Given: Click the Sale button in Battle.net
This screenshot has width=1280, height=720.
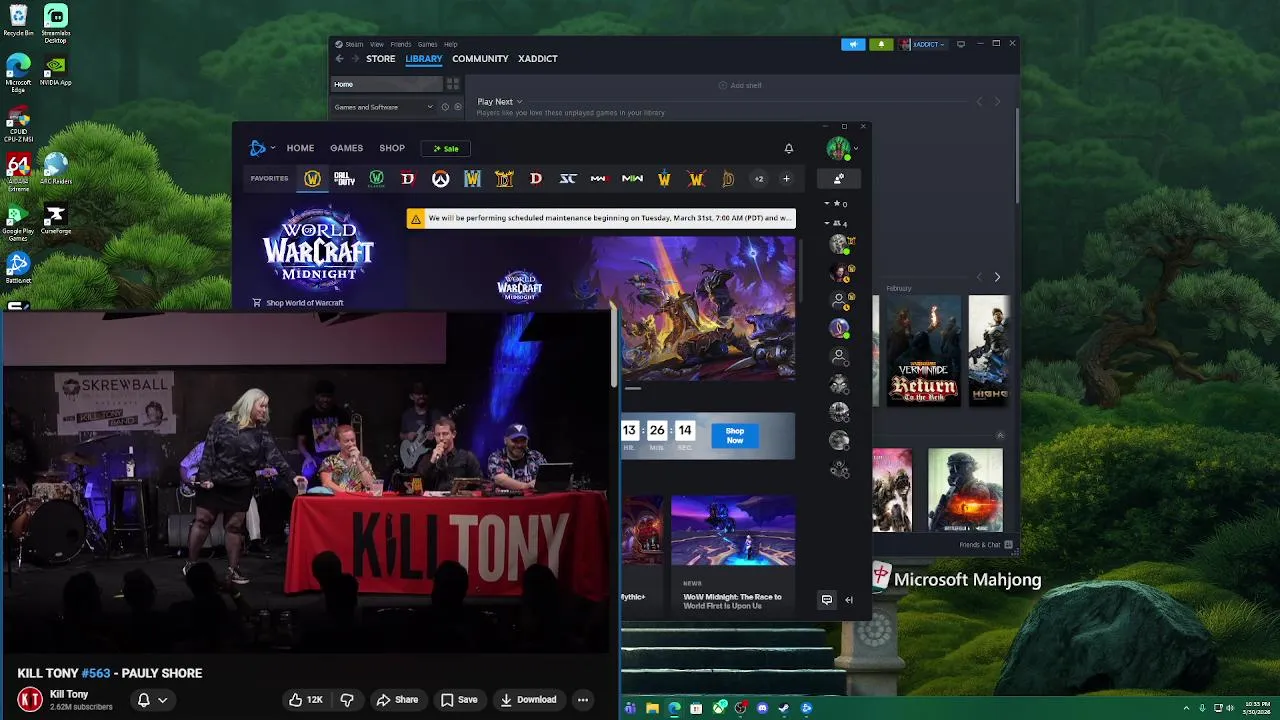Looking at the screenshot, I should [x=446, y=148].
